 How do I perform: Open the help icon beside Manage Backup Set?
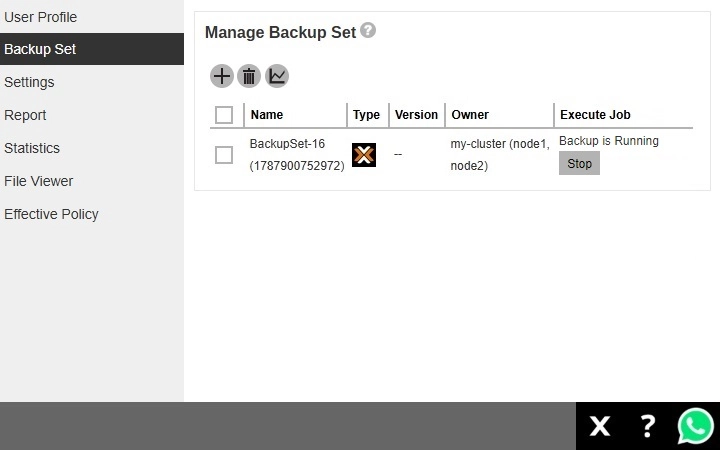[x=368, y=30]
